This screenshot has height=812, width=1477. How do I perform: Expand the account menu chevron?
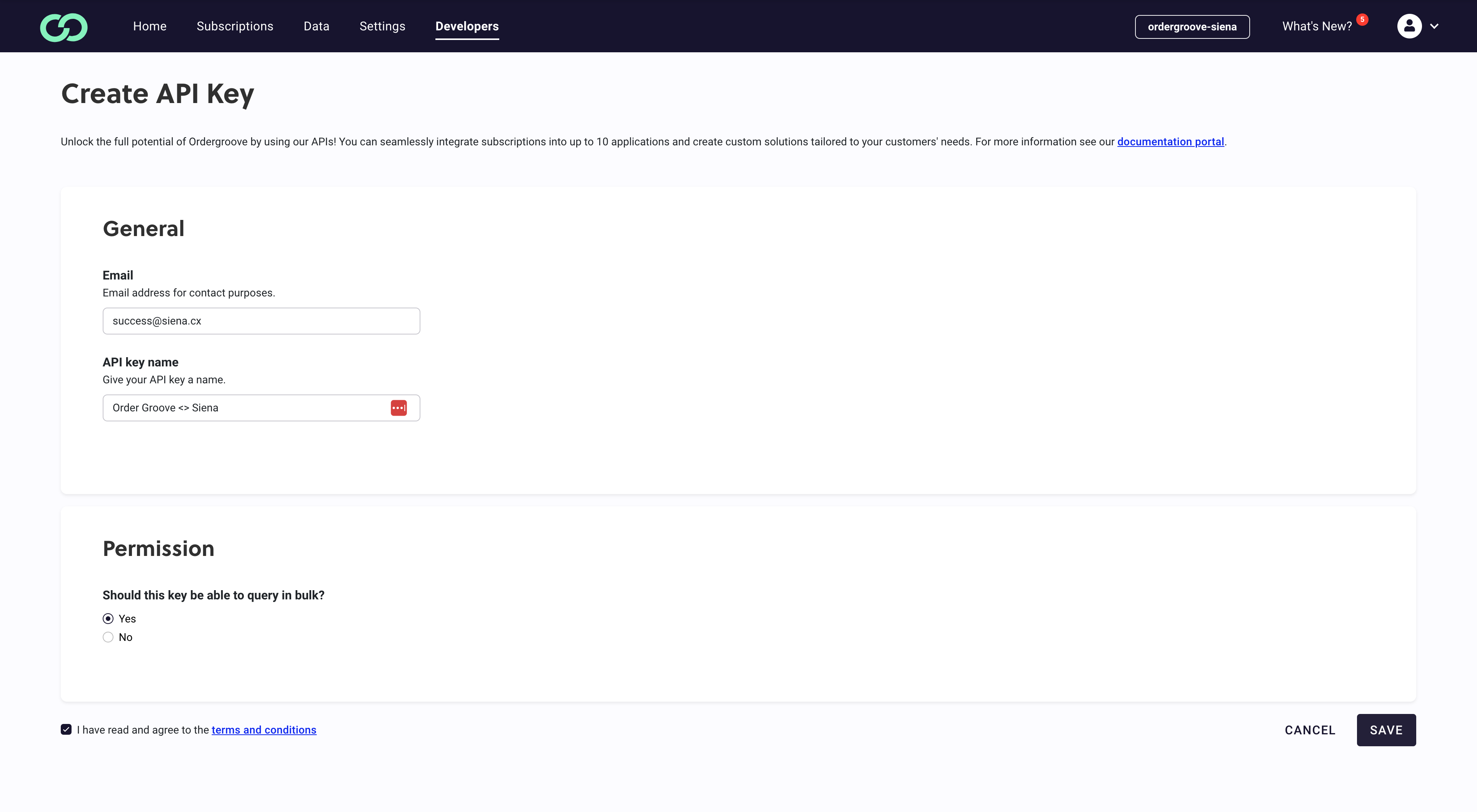click(1434, 27)
